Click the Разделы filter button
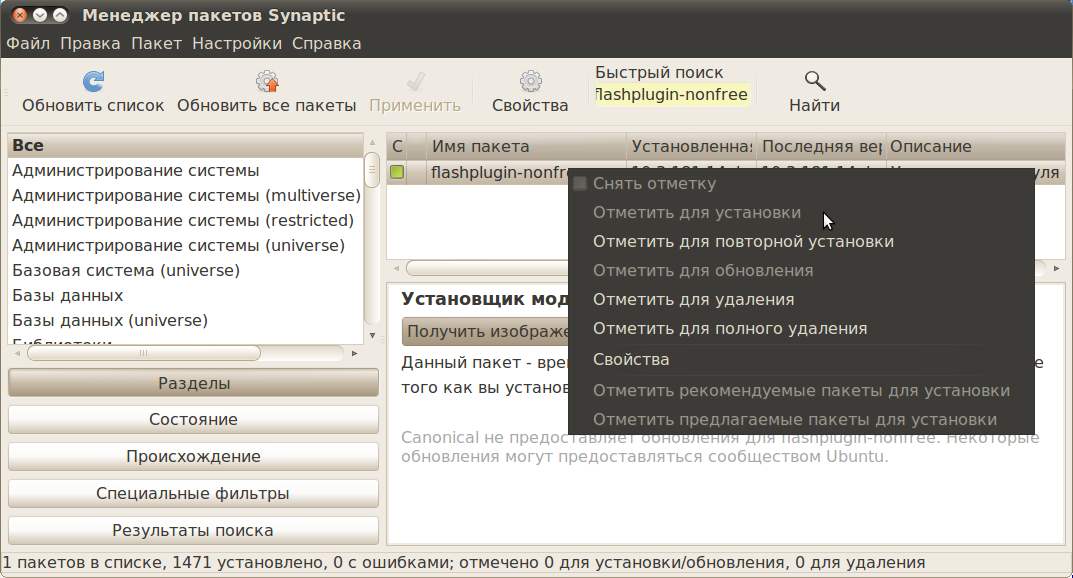 [194, 383]
